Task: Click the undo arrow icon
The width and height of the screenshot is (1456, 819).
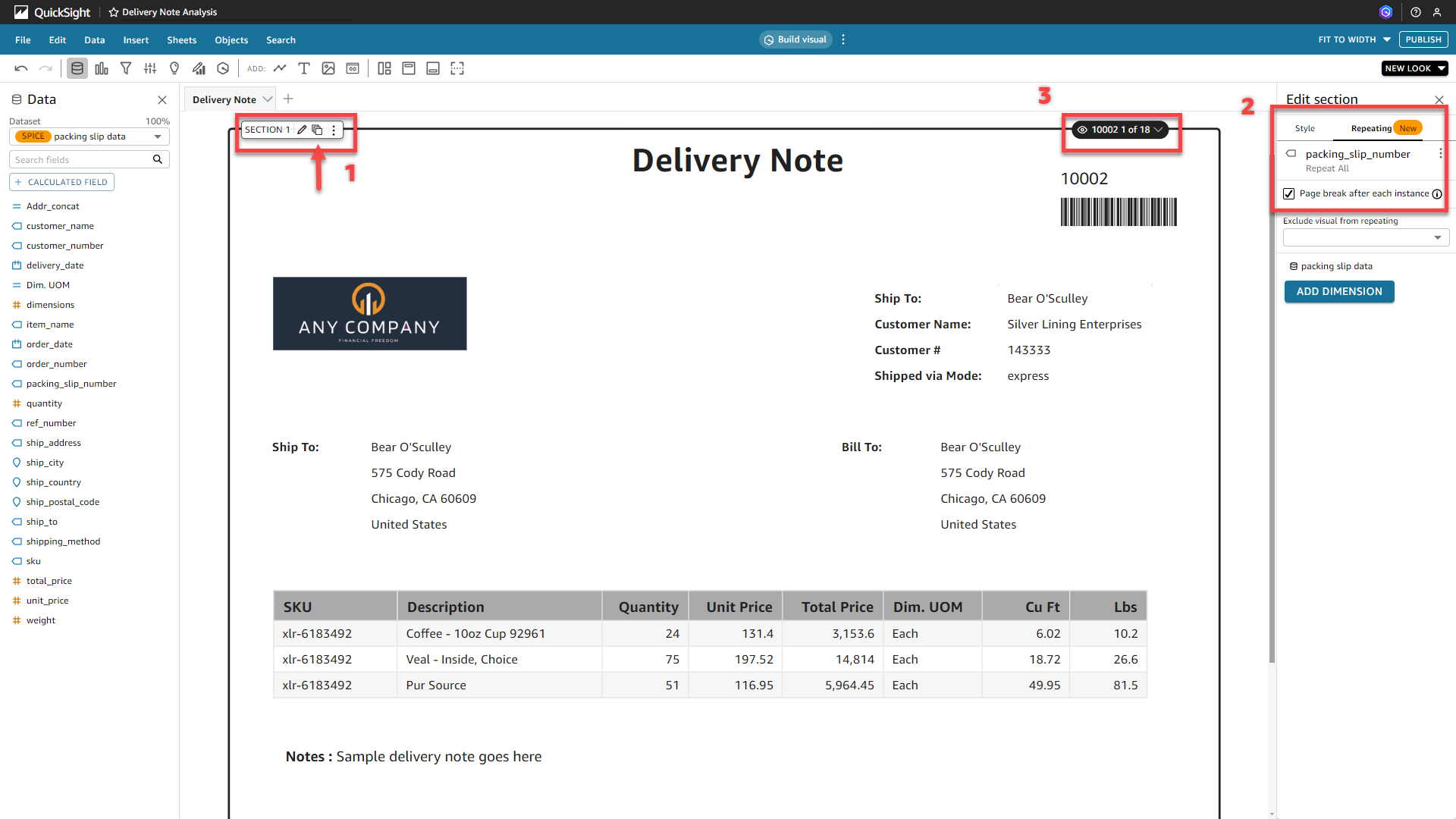Action: pyautogui.click(x=21, y=68)
